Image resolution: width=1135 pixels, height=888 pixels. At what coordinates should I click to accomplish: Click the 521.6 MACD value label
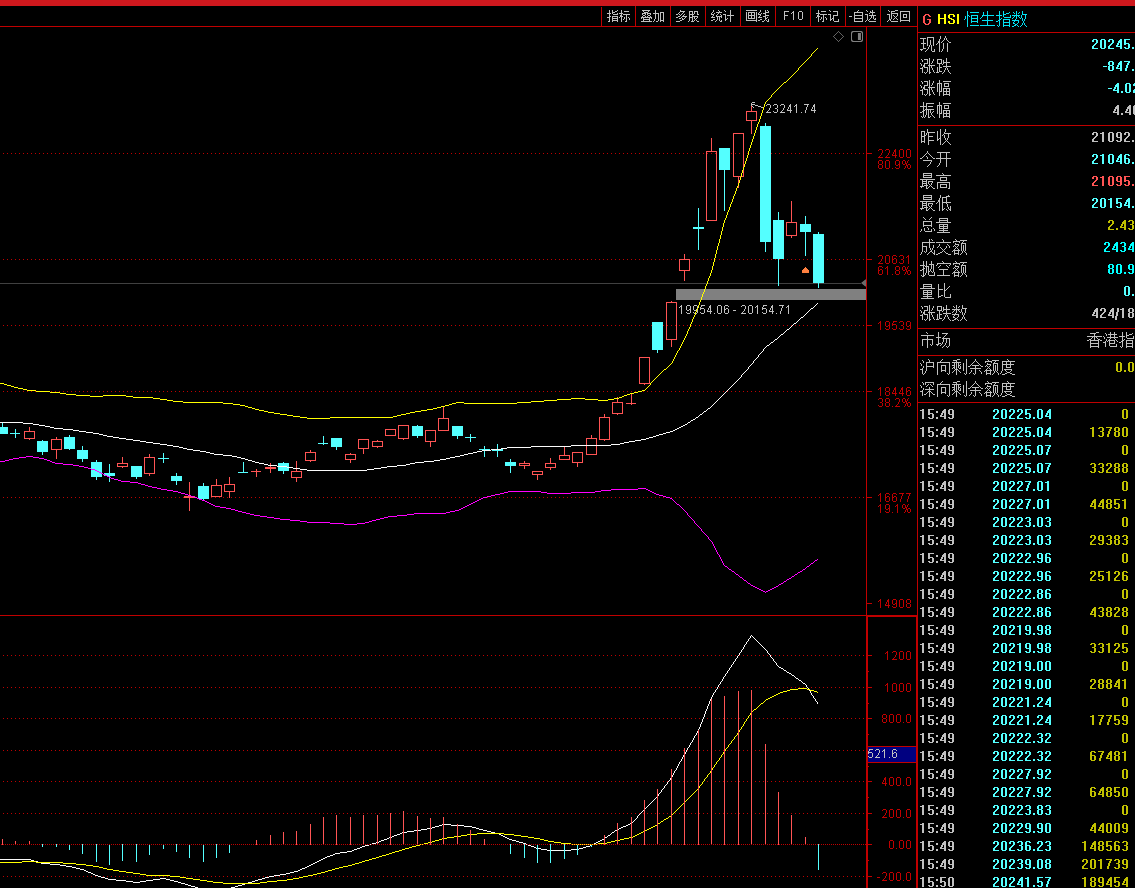(x=890, y=754)
